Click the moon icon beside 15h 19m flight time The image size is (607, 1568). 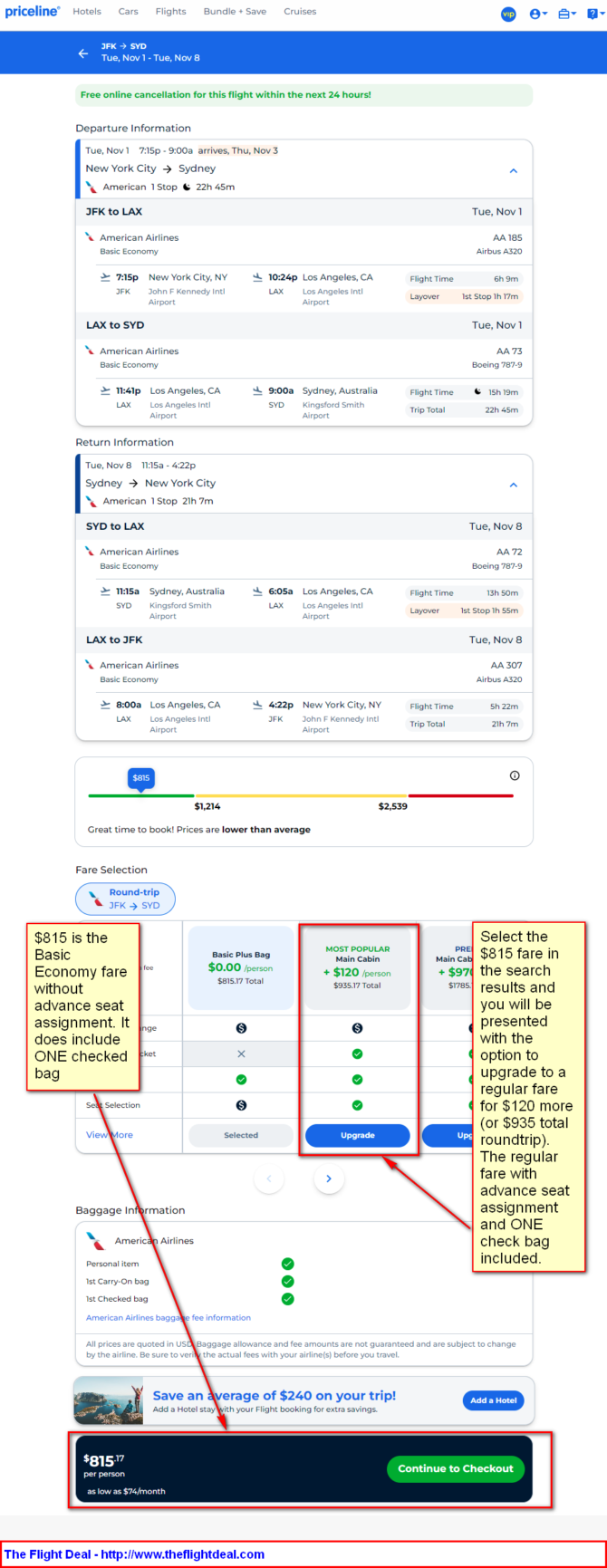click(x=477, y=392)
